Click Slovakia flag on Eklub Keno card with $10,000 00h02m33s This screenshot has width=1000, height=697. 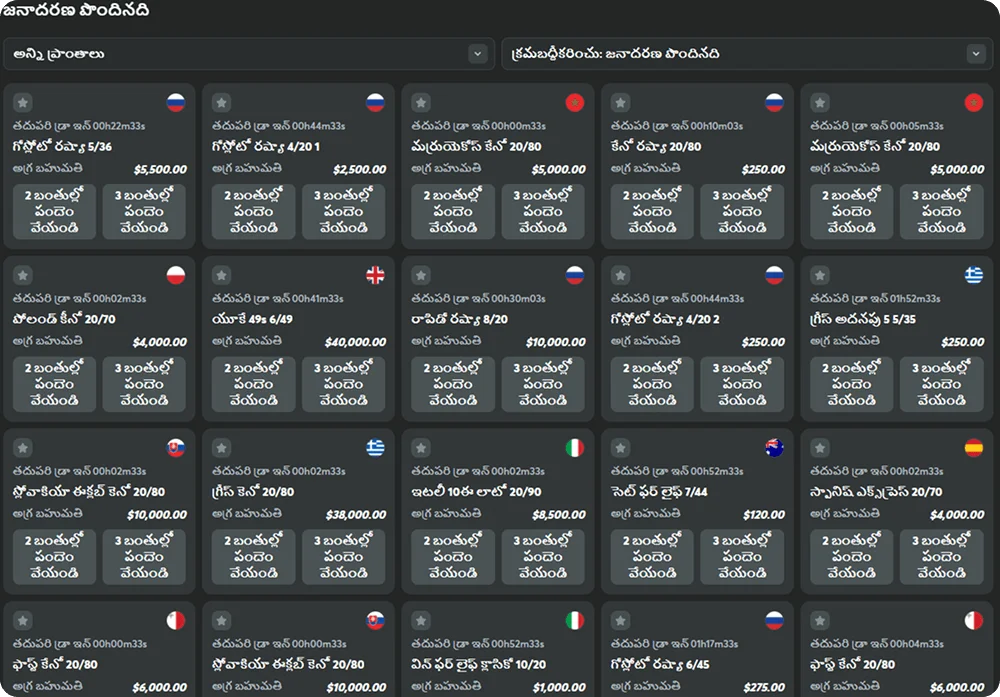pos(175,448)
